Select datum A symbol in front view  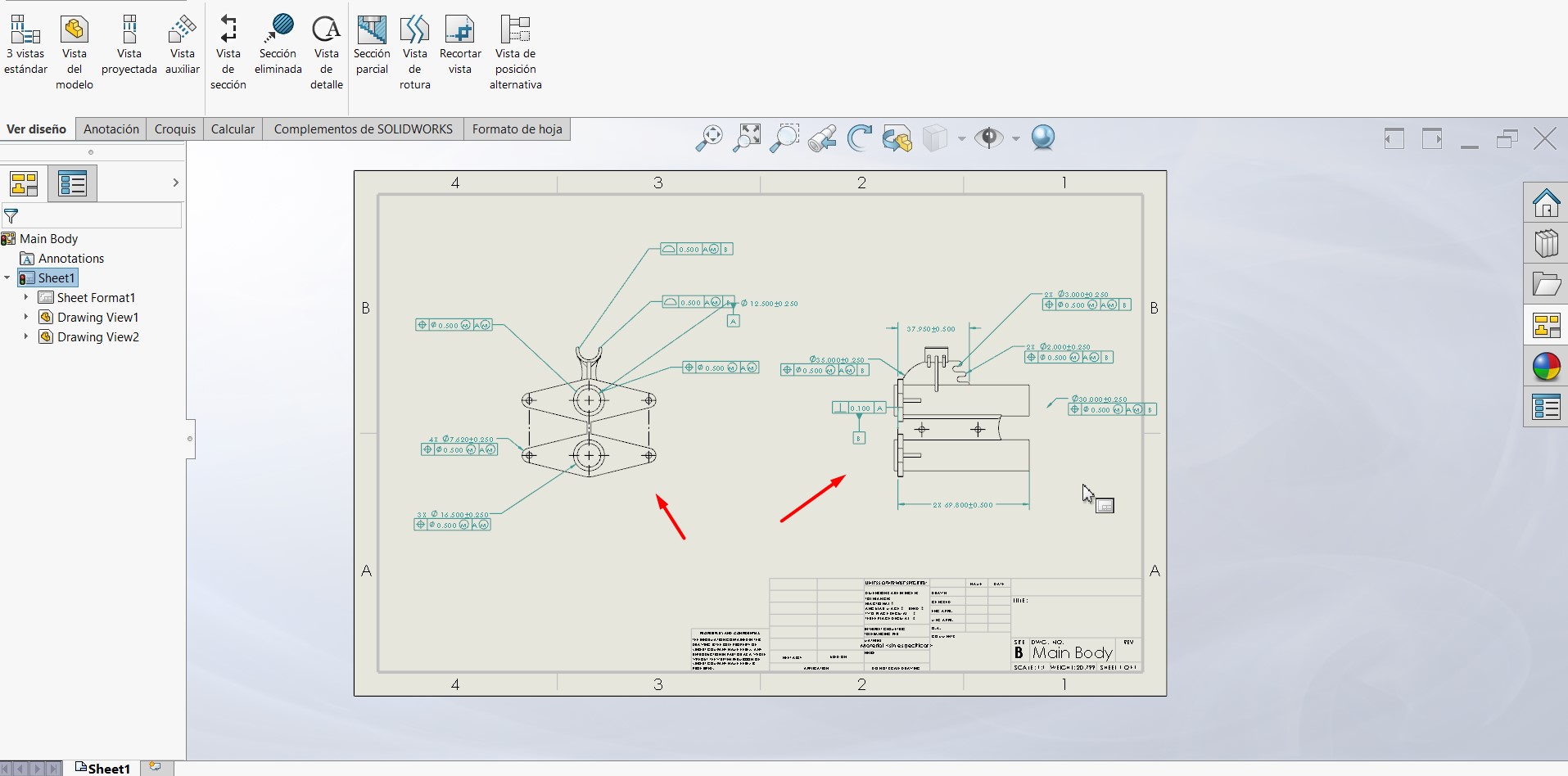tap(734, 321)
